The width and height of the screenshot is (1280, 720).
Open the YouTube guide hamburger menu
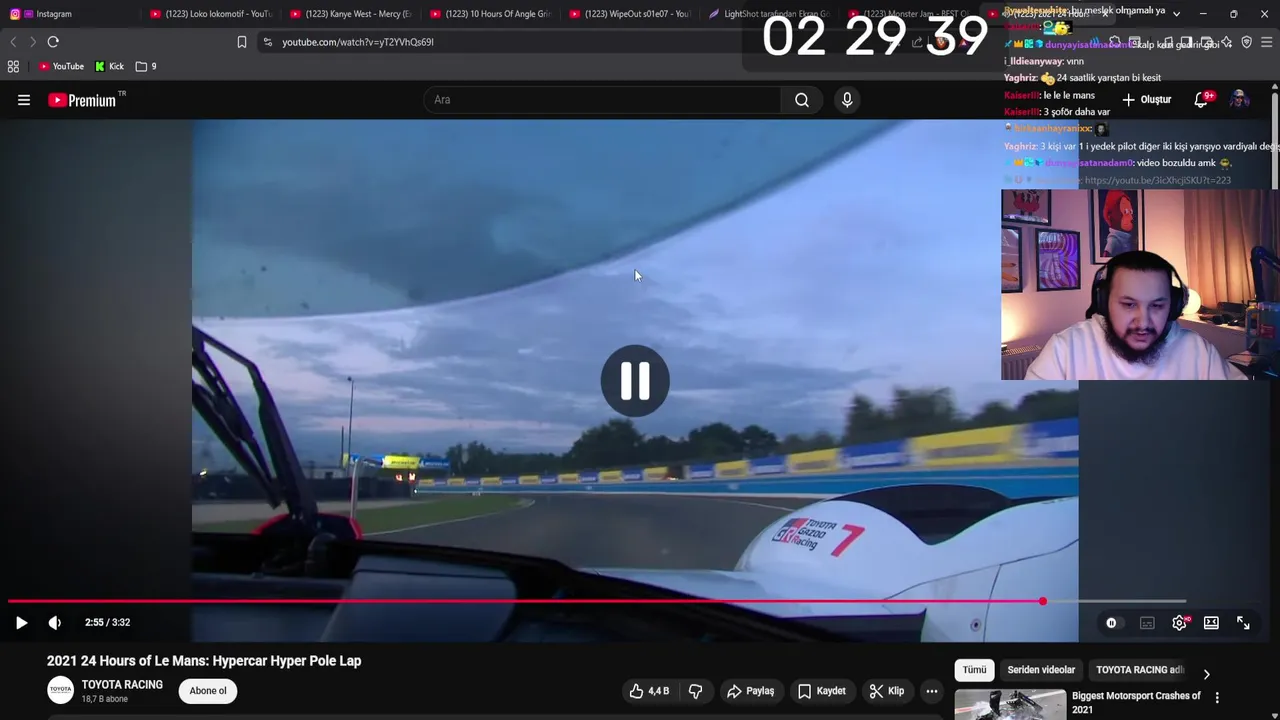pos(24,100)
